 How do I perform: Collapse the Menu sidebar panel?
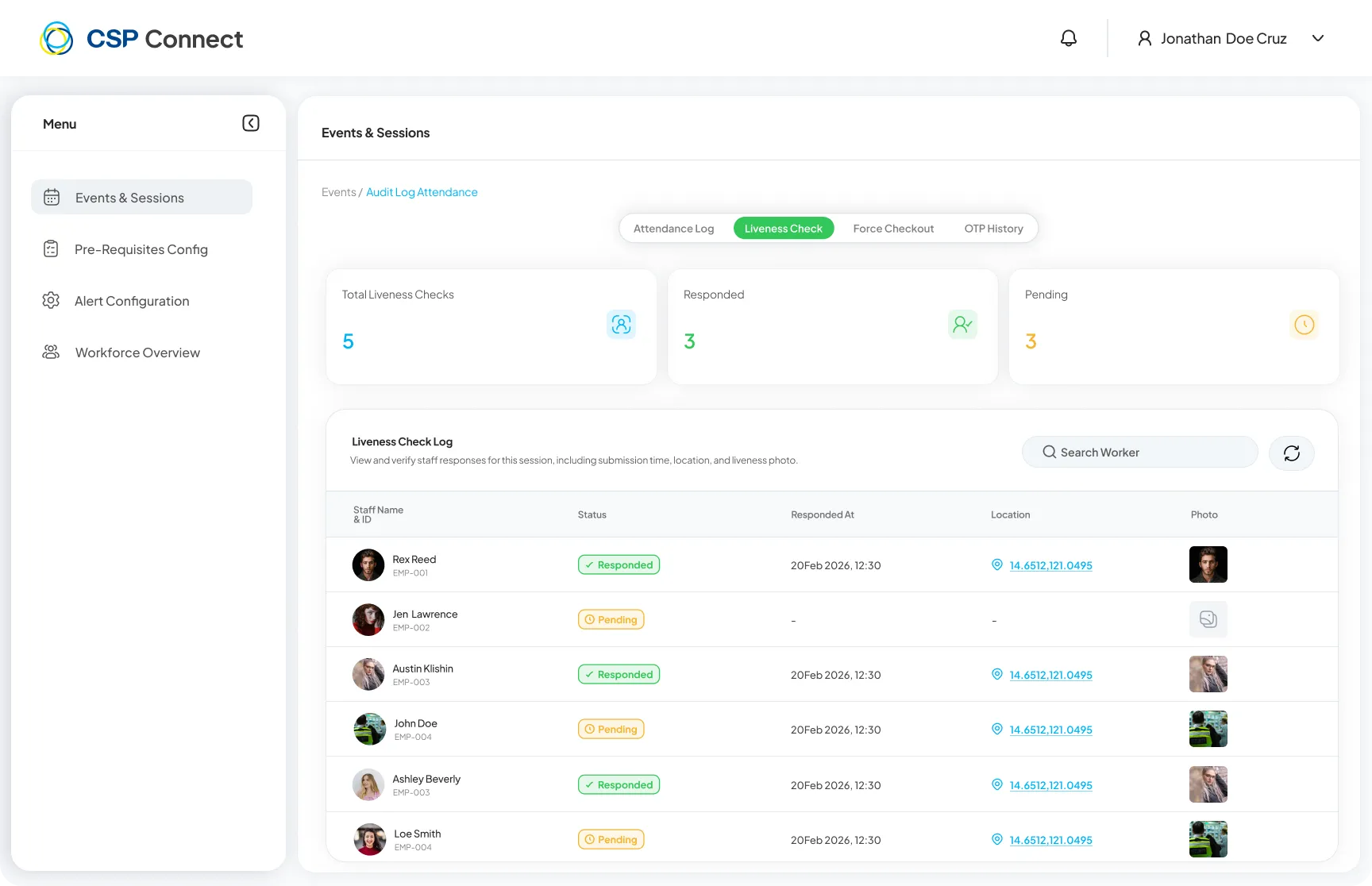coord(251,123)
